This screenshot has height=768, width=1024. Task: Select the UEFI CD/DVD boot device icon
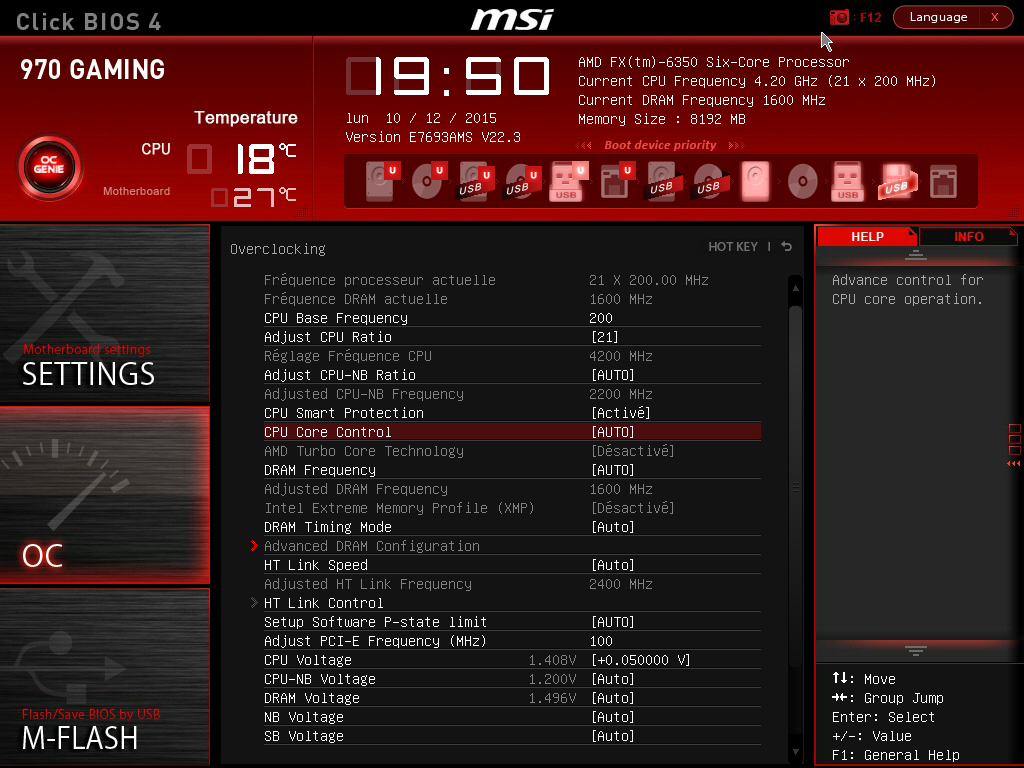pos(429,180)
